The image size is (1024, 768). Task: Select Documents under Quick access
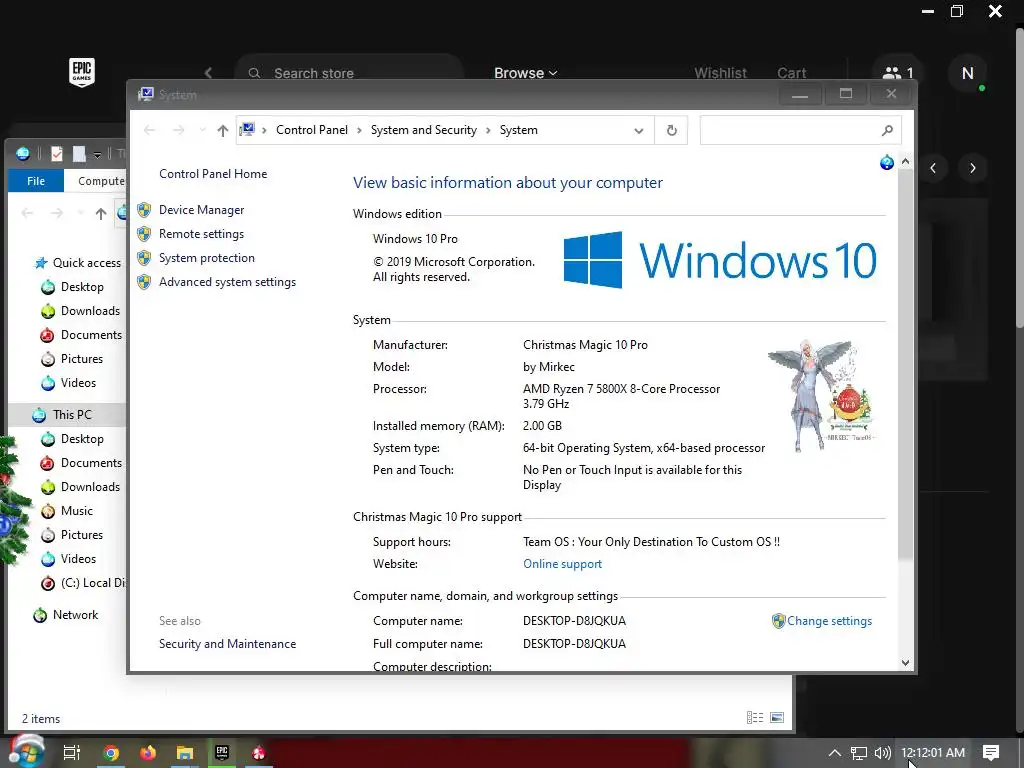tap(91, 335)
